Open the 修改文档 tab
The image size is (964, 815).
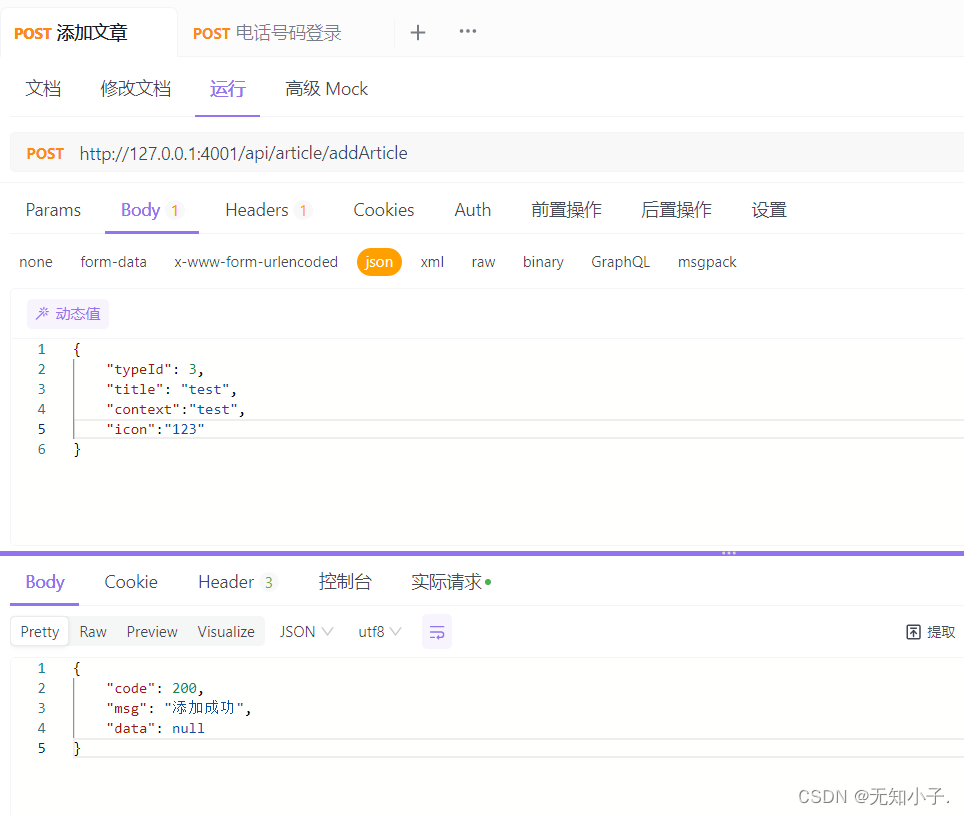135,89
